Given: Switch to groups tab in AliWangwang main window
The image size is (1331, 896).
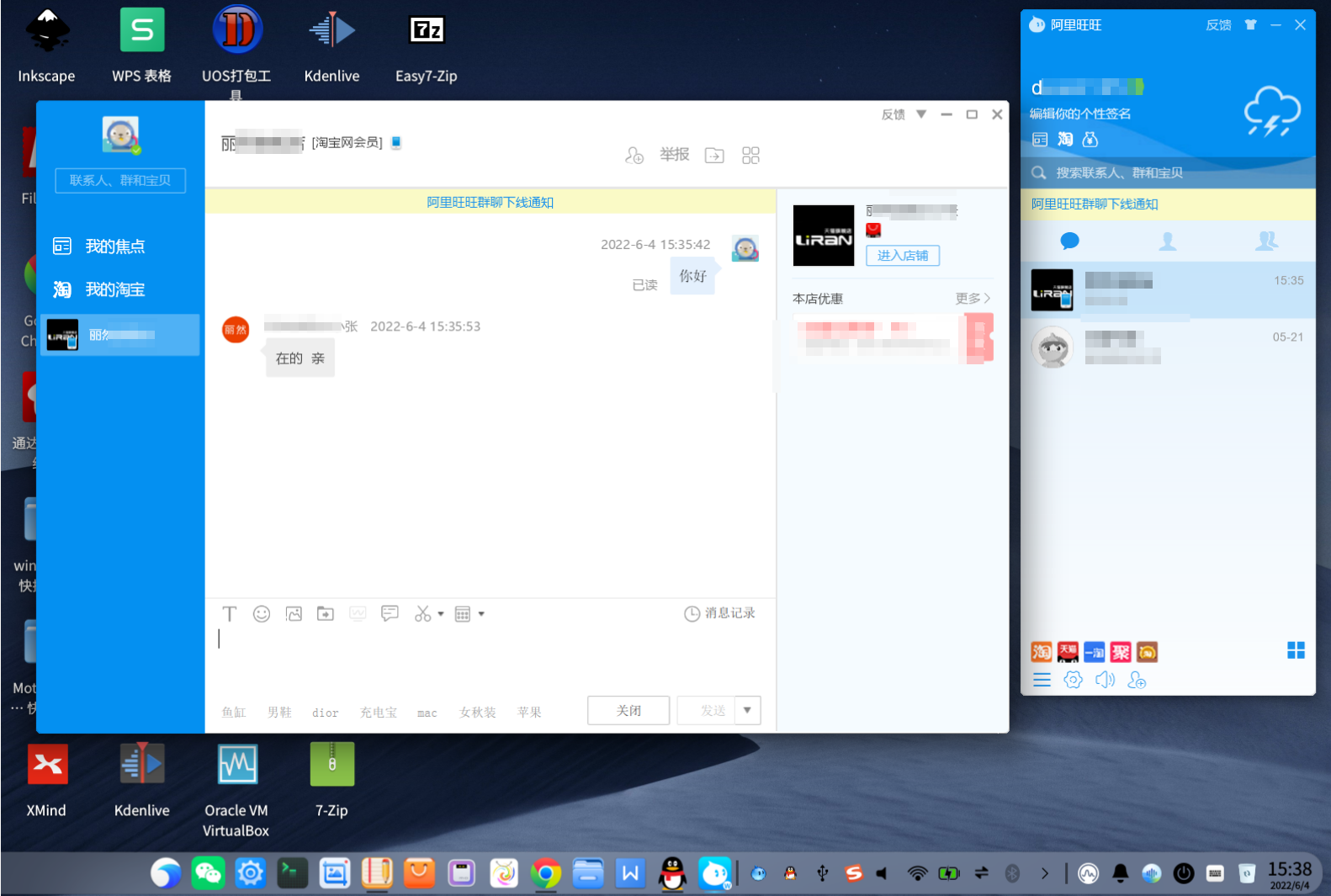Looking at the screenshot, I should 1267,241.
